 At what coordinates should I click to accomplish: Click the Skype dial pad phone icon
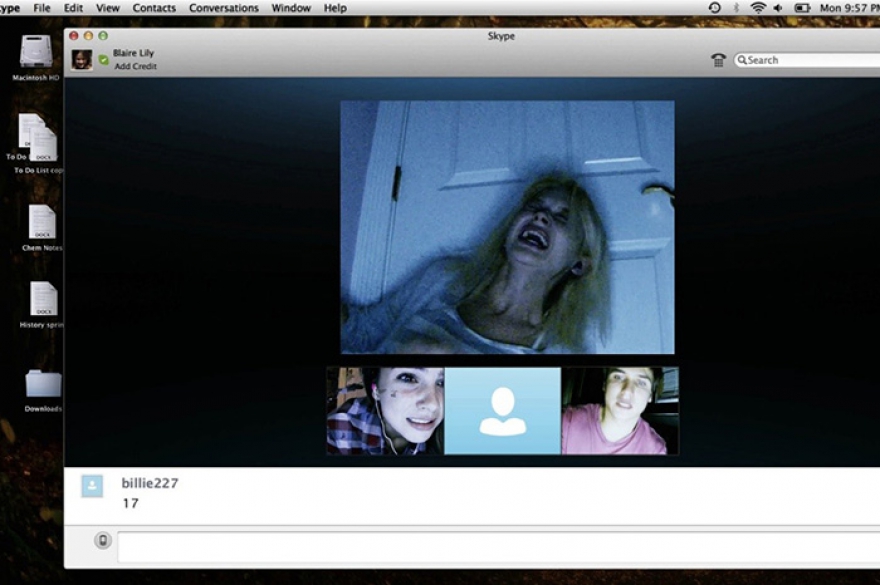(718, 60)
